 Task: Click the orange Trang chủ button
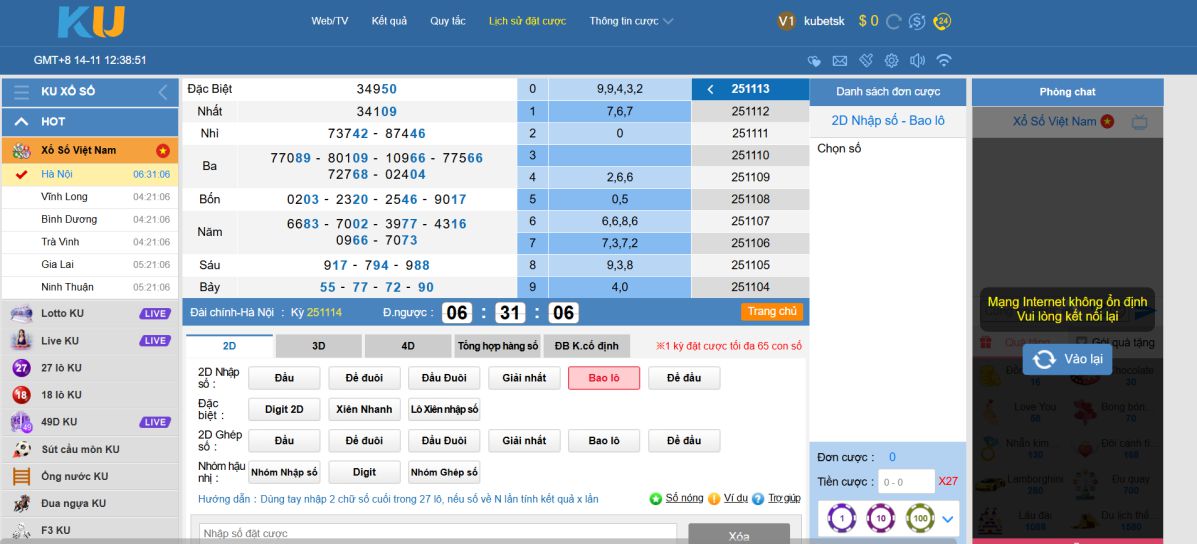coord(772,312)
